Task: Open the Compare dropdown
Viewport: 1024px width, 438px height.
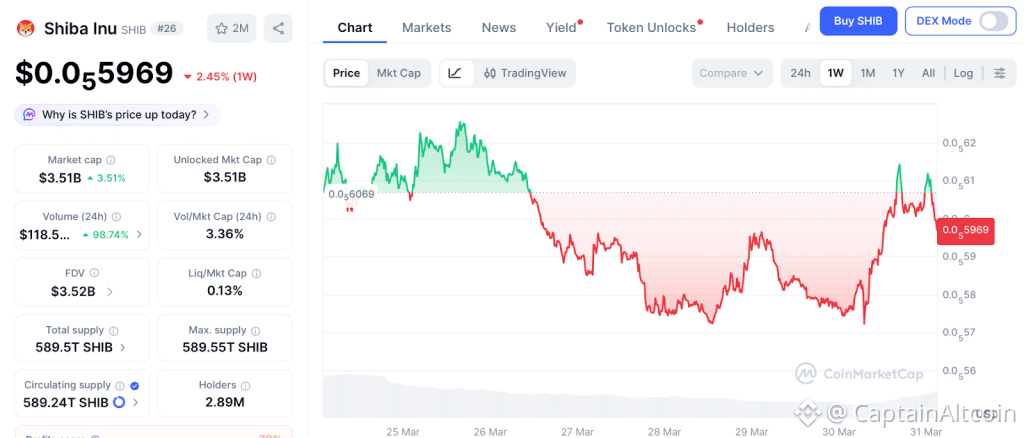Action: pyautogui.click(x=732, y=73)
